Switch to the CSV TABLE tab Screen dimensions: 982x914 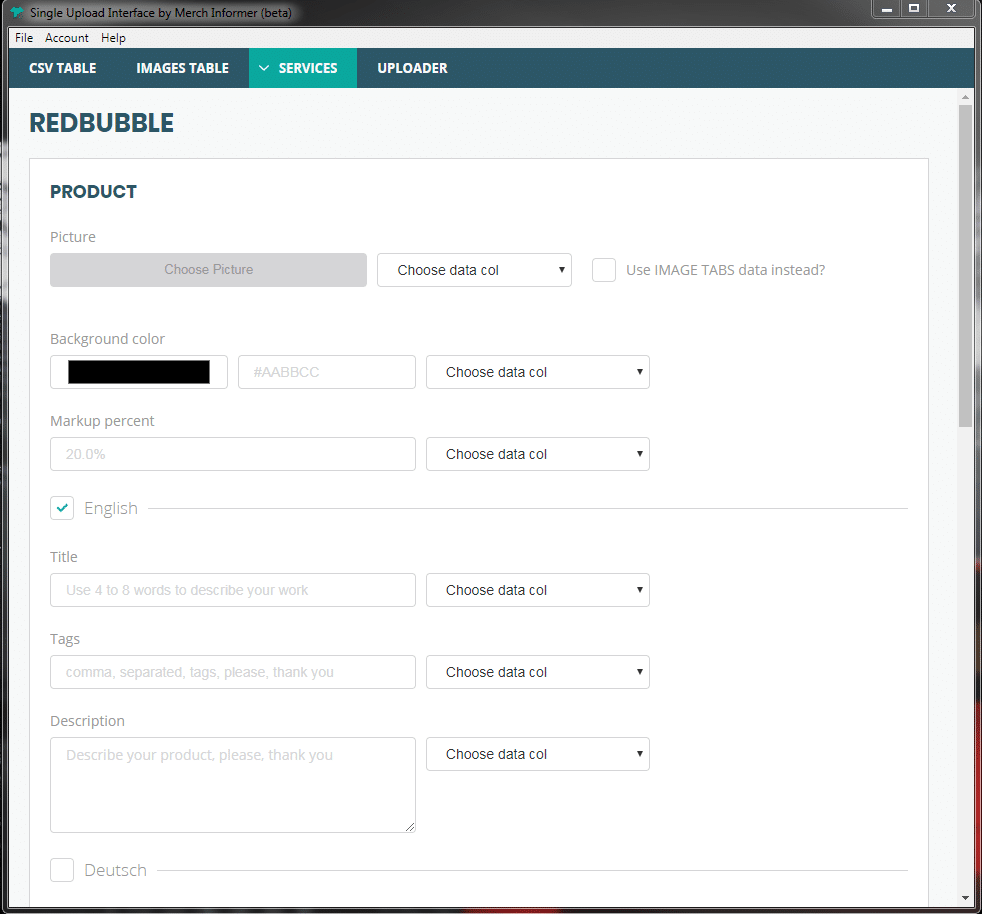63,68
